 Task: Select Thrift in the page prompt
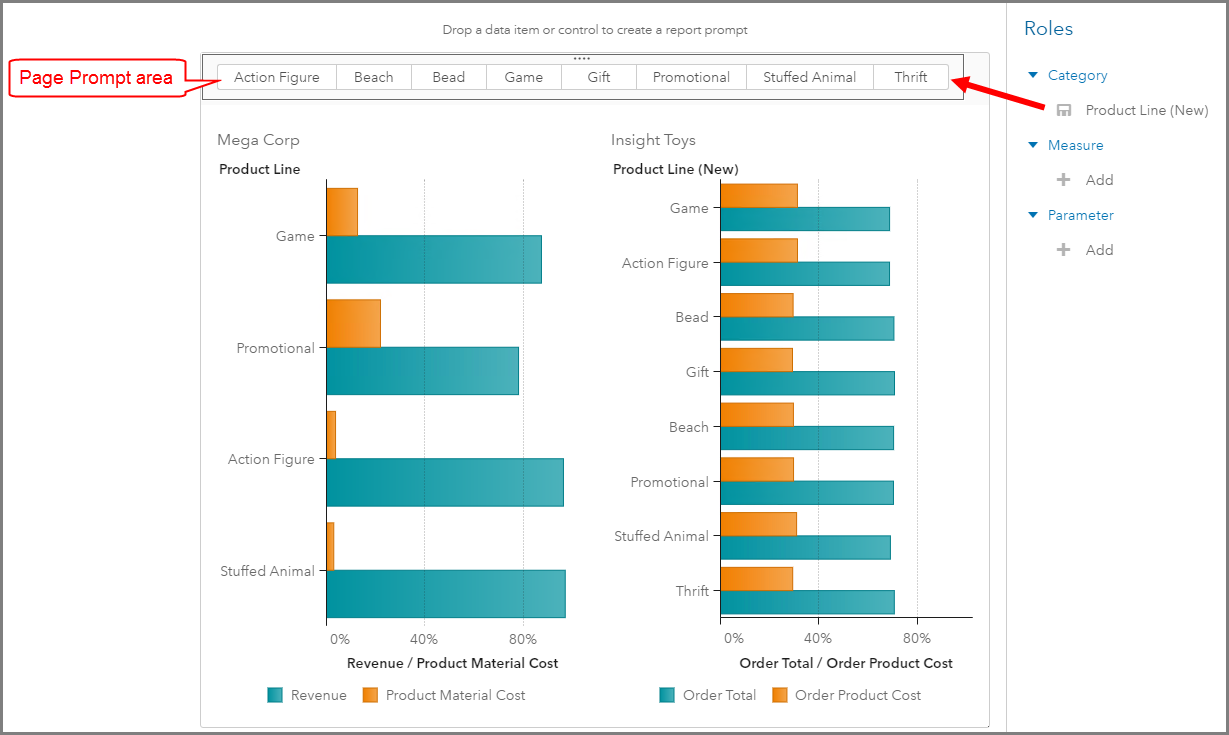coord(910,78)
